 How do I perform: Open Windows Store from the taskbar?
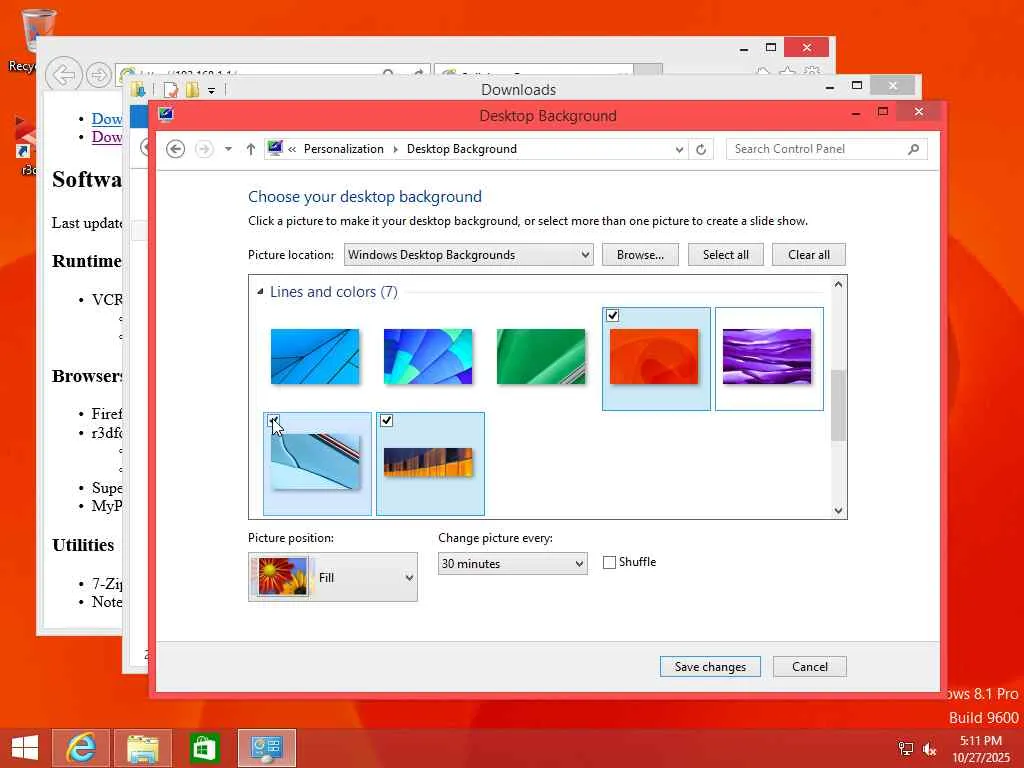[x=204, y=748]
